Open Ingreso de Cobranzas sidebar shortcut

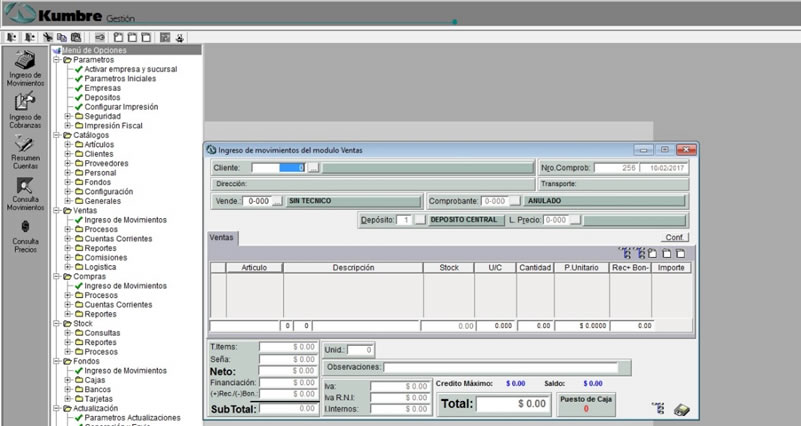[x=25, y=110]
